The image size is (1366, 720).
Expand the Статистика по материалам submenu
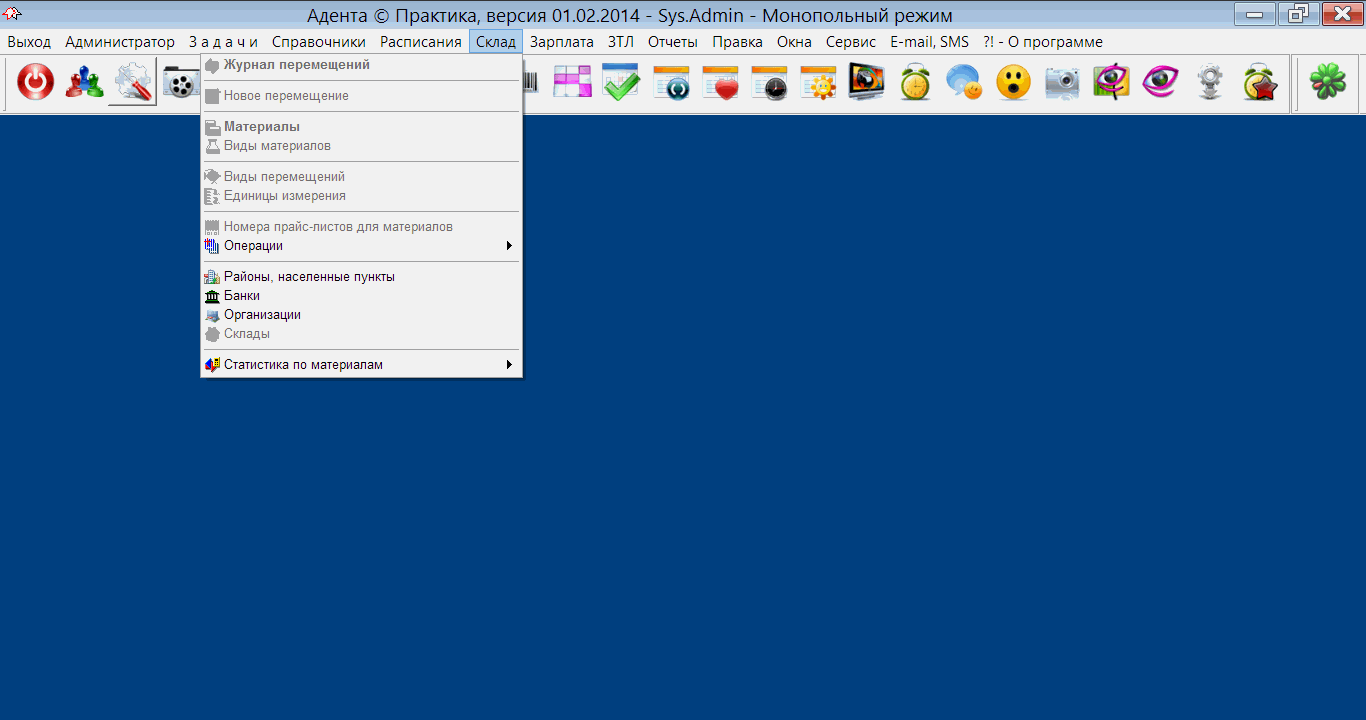[303, 365]
